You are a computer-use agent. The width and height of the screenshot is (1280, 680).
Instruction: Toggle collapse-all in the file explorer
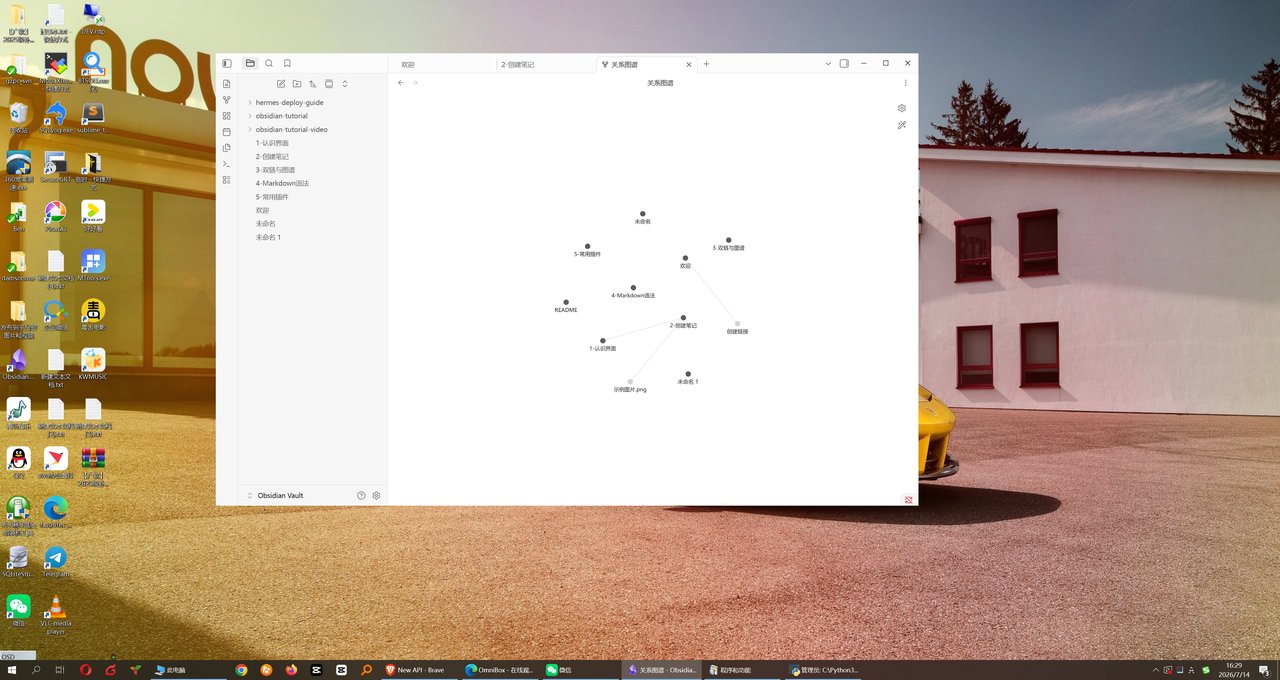pyautogui.click(x=345, y=84)
